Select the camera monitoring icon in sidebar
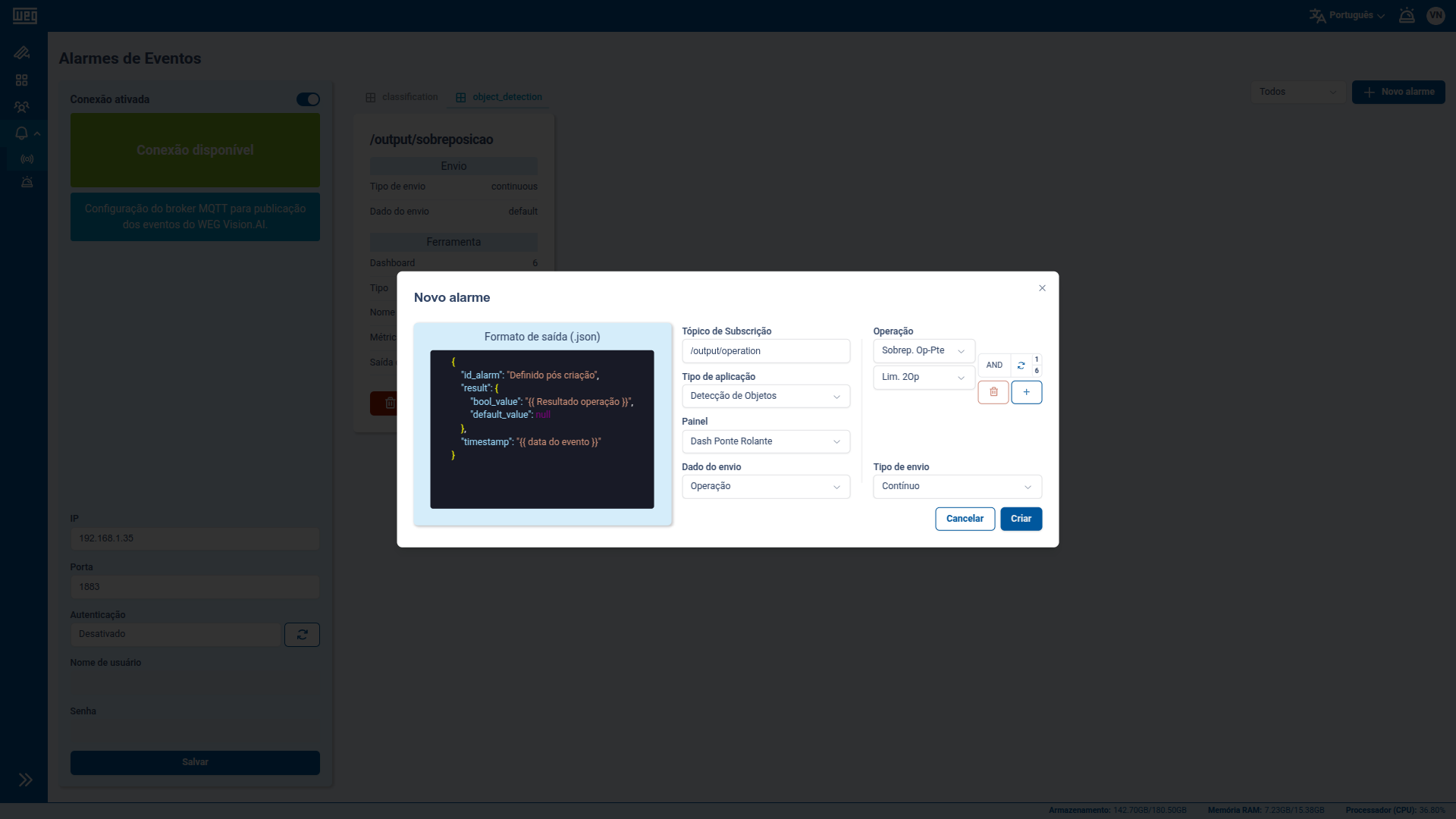Screen dimensions: 1456x819 coord(22,52)
